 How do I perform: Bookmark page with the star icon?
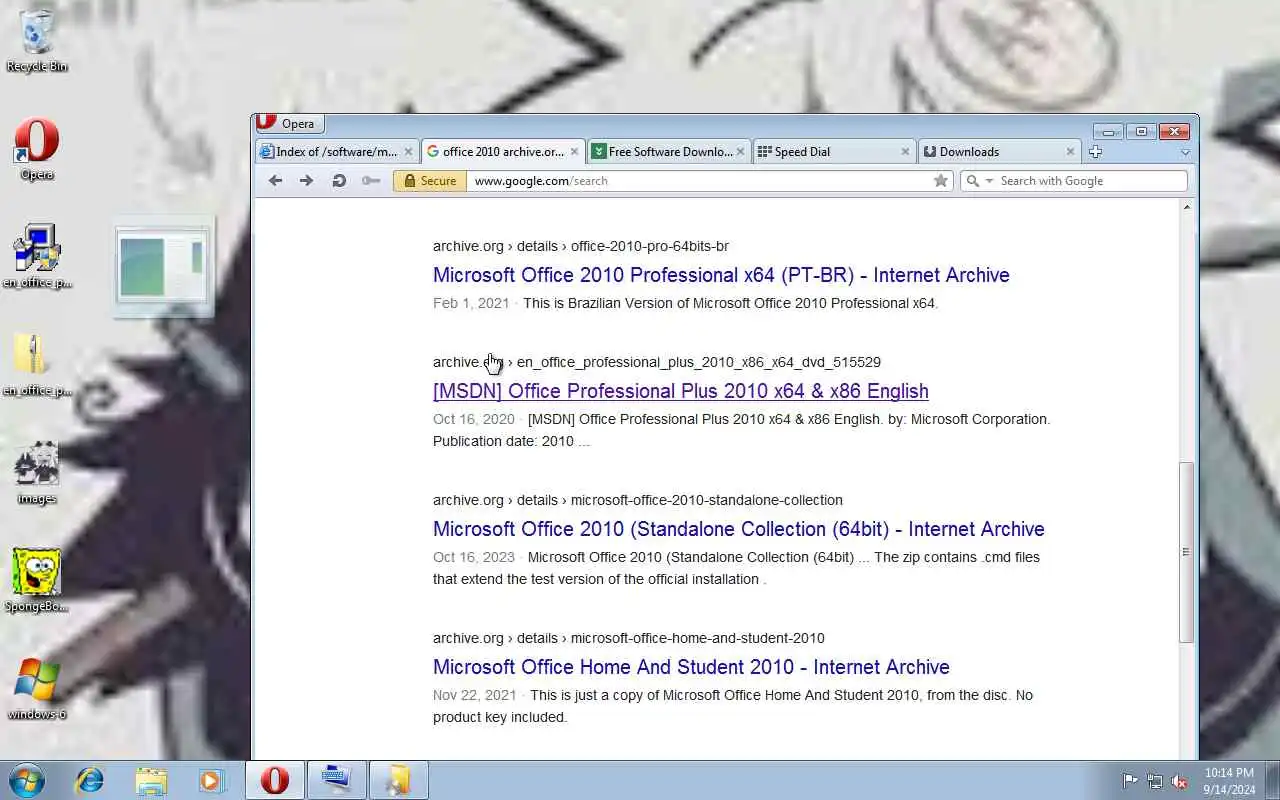click(x=941, y=181)
